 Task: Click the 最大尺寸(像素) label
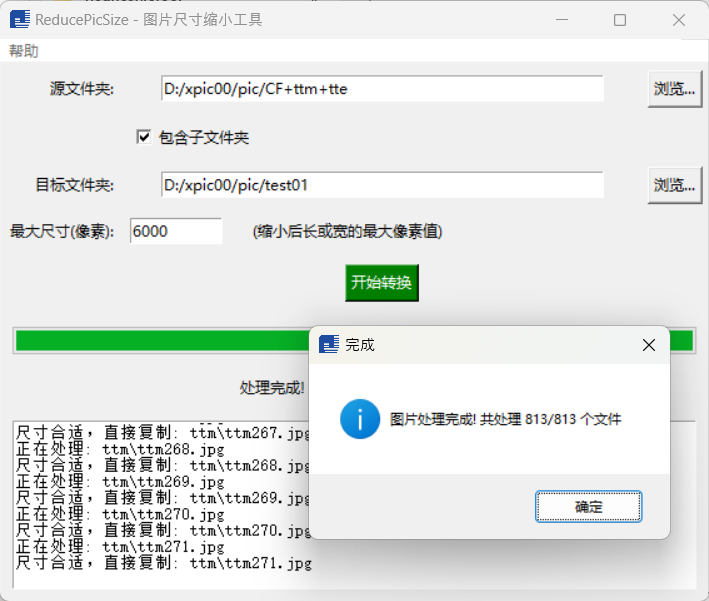(x=62, y=232)
